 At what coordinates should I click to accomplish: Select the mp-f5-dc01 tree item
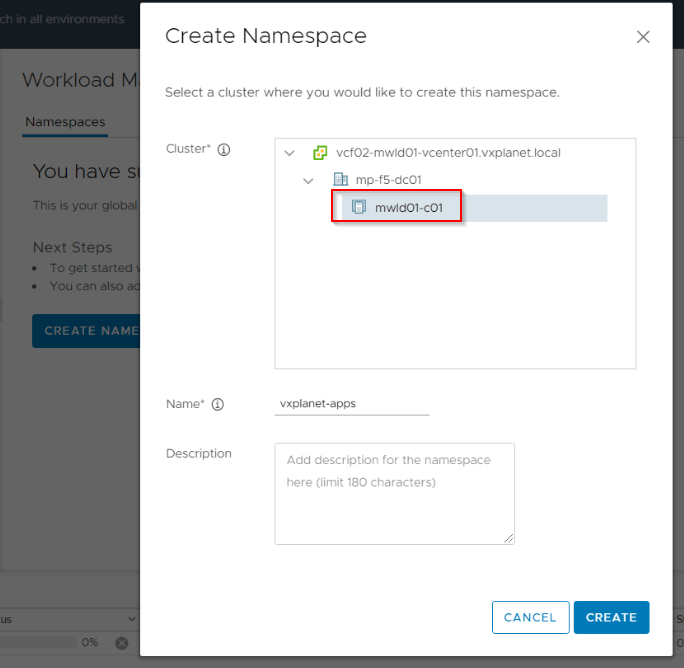point(388,180)
